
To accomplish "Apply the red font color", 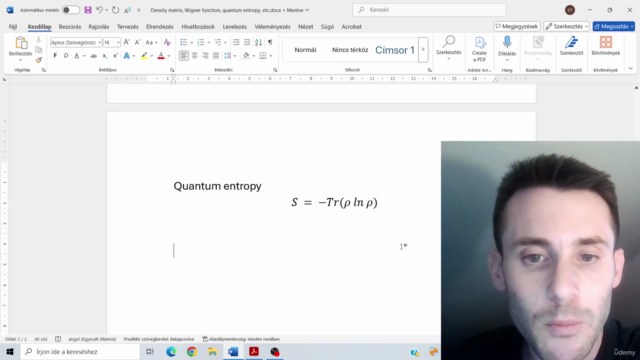I will (161, 56).
